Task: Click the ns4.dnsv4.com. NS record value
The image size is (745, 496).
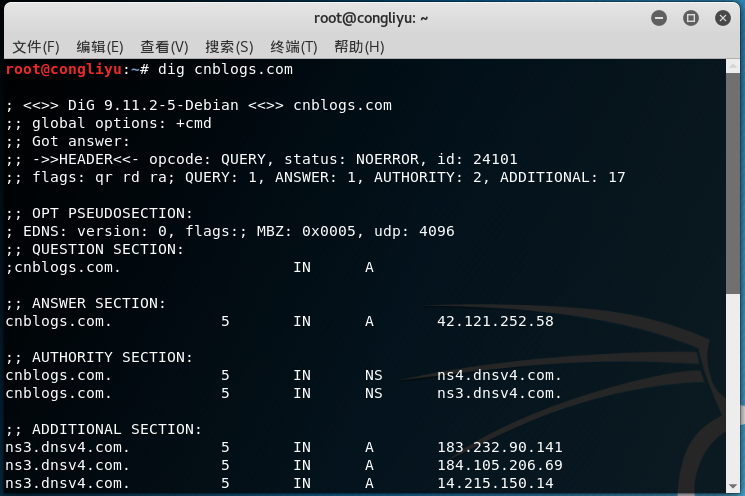Action: click(499, 375)
